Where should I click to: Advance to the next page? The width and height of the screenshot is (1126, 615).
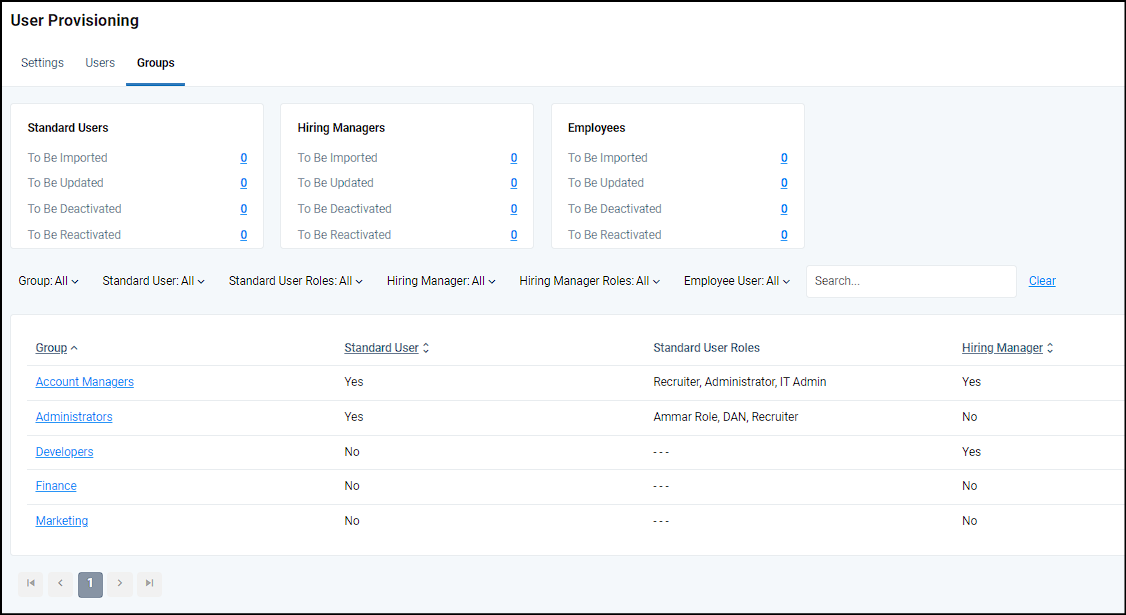click(120, 584)
